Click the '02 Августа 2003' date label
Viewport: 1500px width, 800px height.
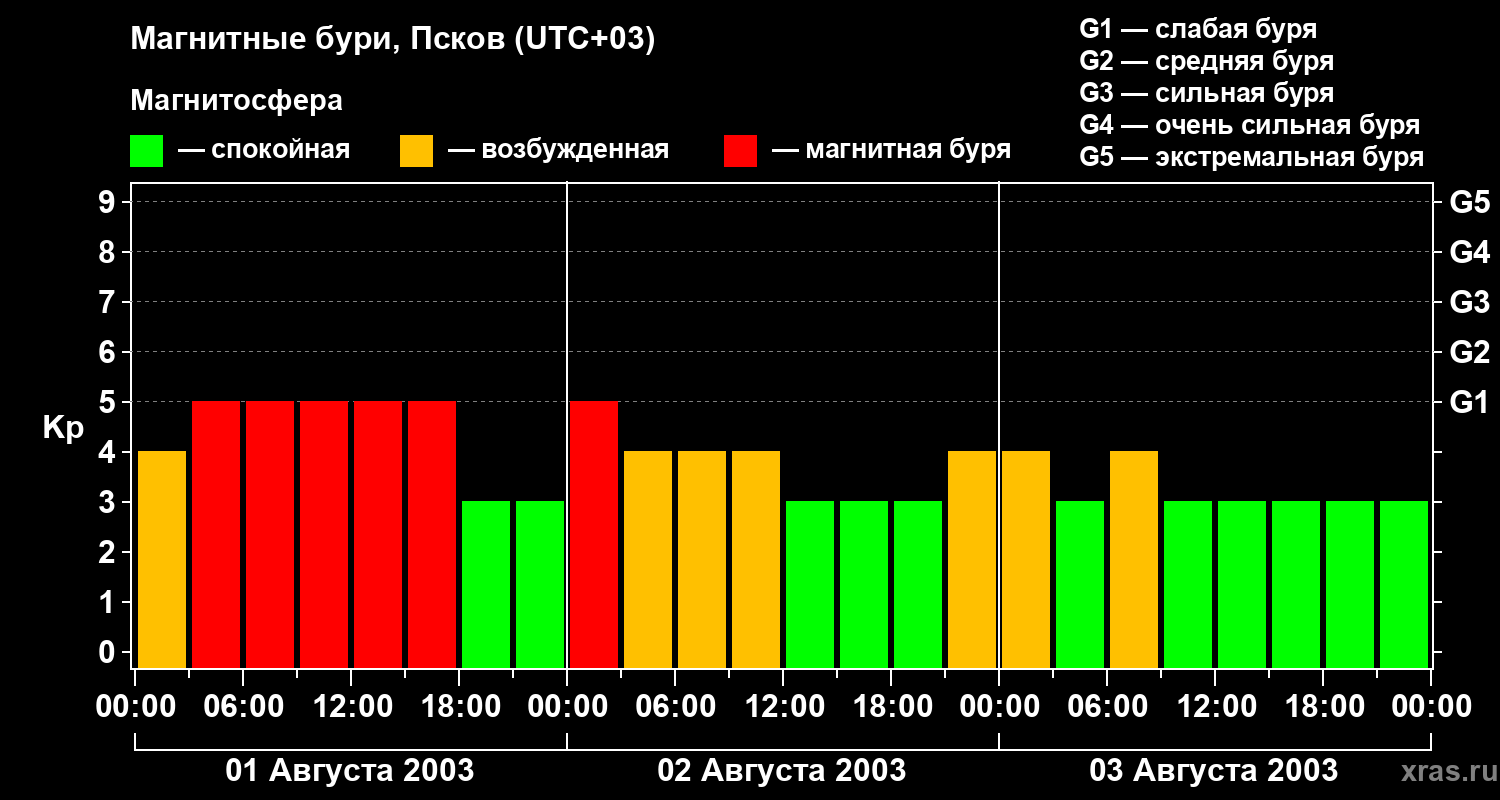coord(782,770)
